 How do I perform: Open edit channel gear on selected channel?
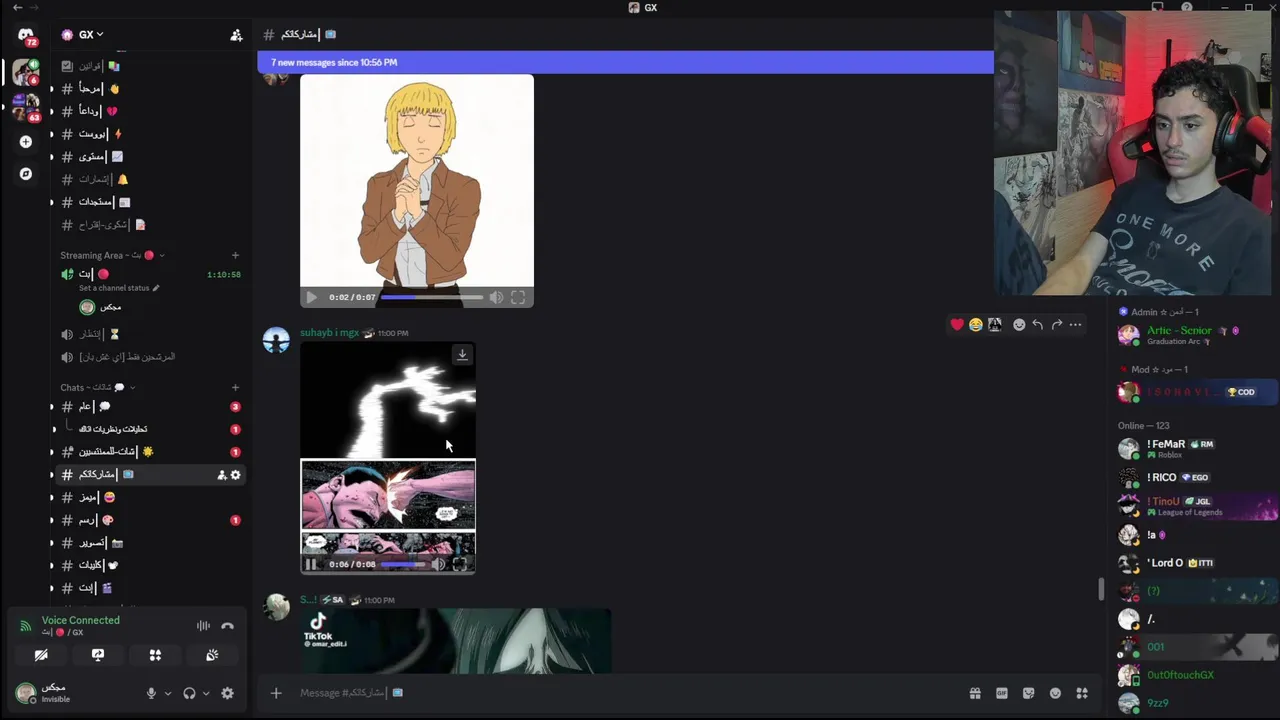point(235,475)
